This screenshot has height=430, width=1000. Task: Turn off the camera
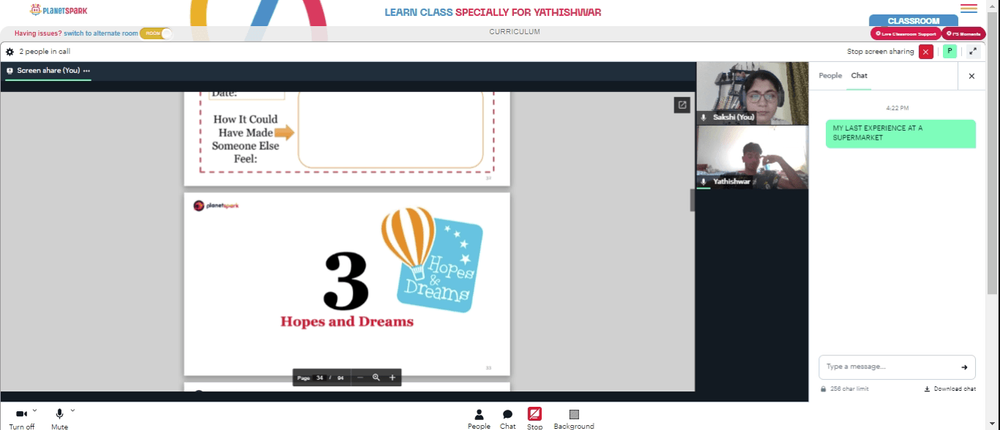click(21, 419)
